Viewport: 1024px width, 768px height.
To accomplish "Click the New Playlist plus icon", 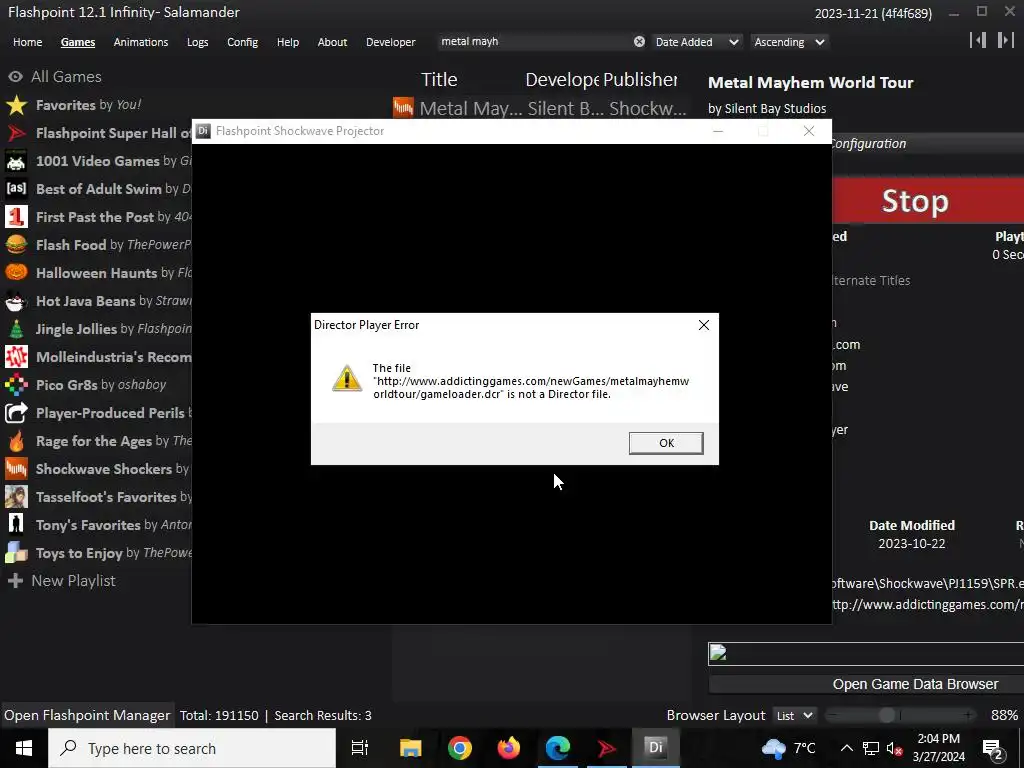I will pos(16,581).
